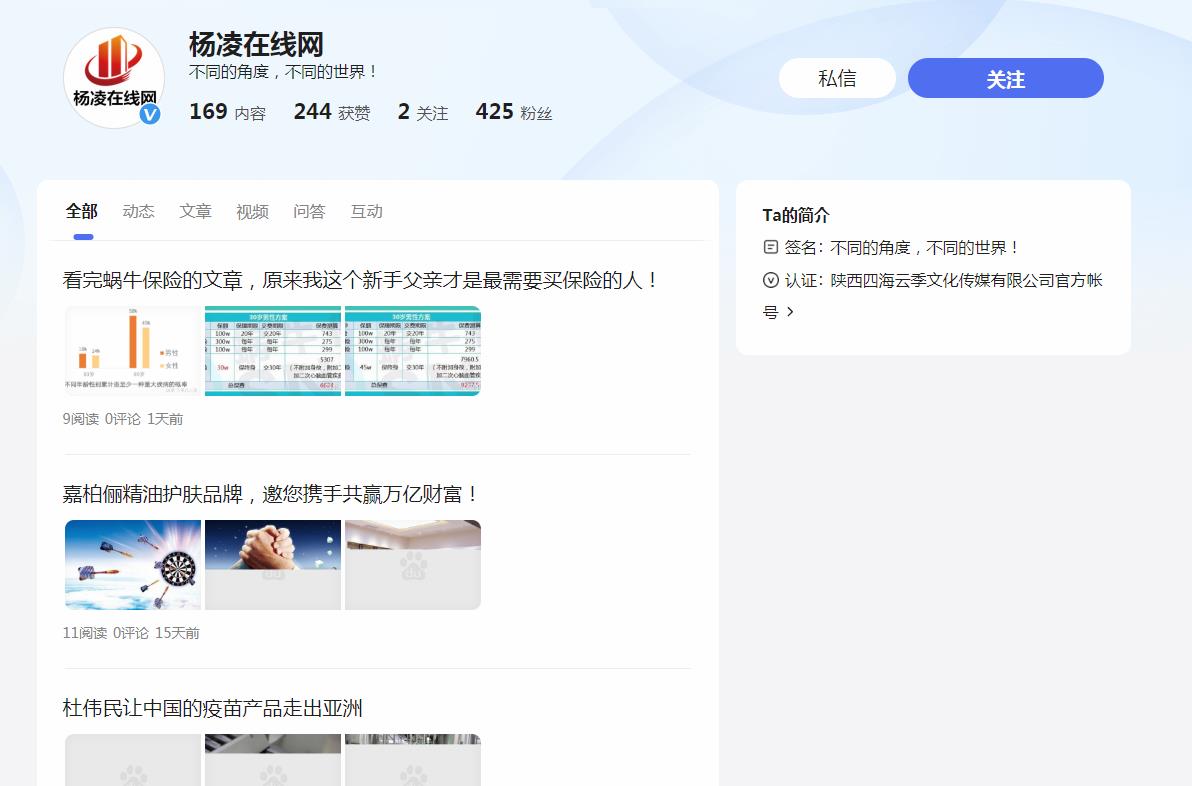Click the 2 关注 following count

point(423,112)
